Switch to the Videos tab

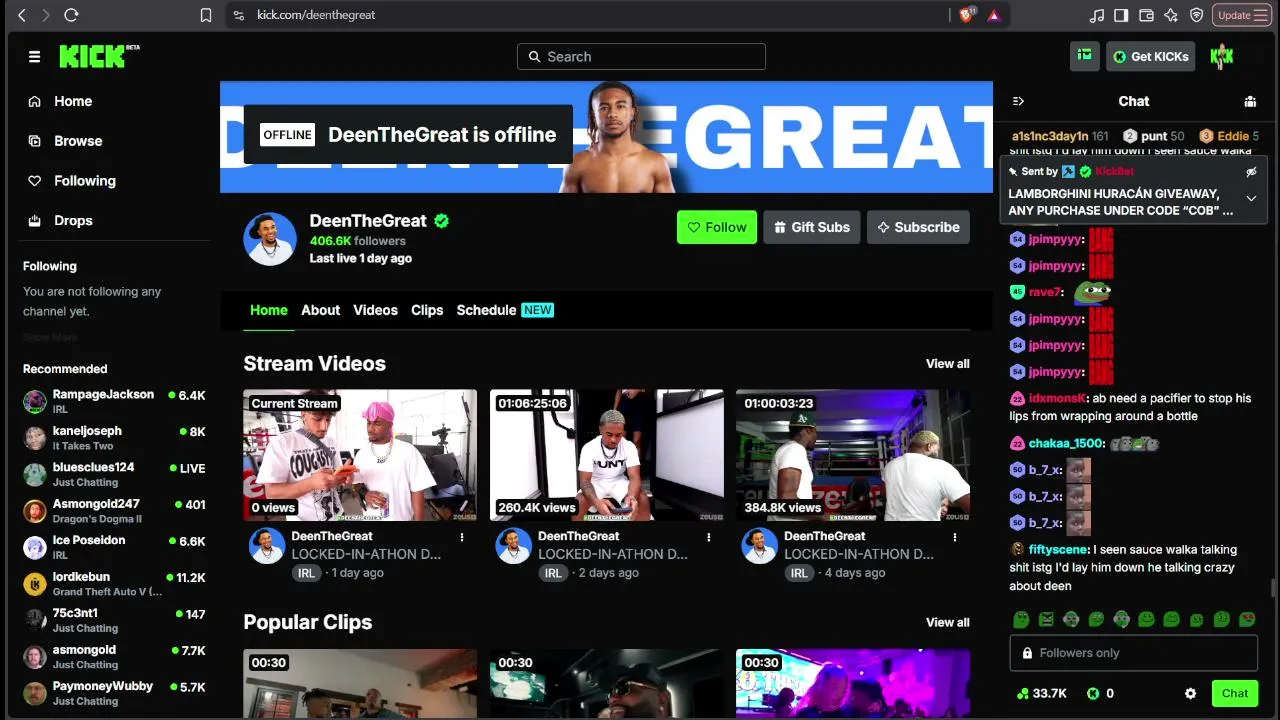[375, 310]
